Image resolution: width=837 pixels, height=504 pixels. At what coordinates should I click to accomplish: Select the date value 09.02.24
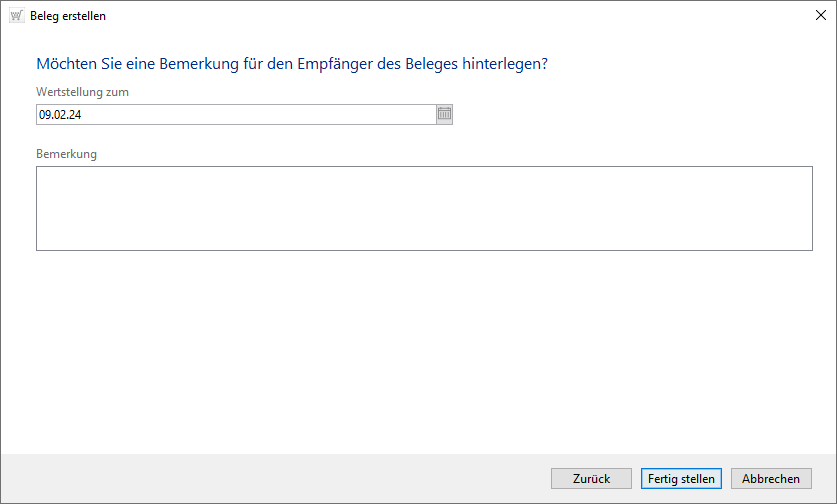(60, 115)
